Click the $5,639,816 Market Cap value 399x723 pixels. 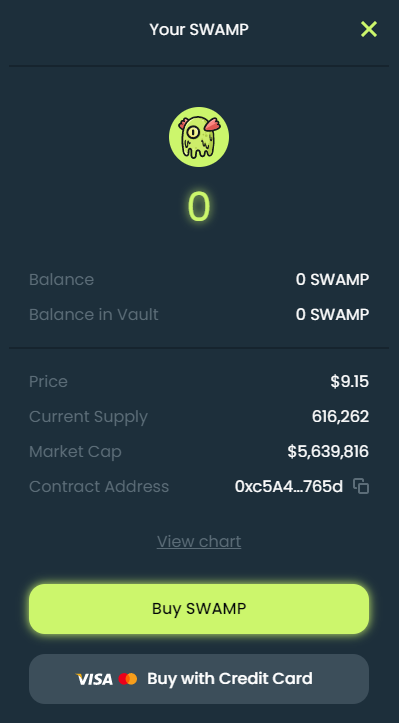(328, 451)
